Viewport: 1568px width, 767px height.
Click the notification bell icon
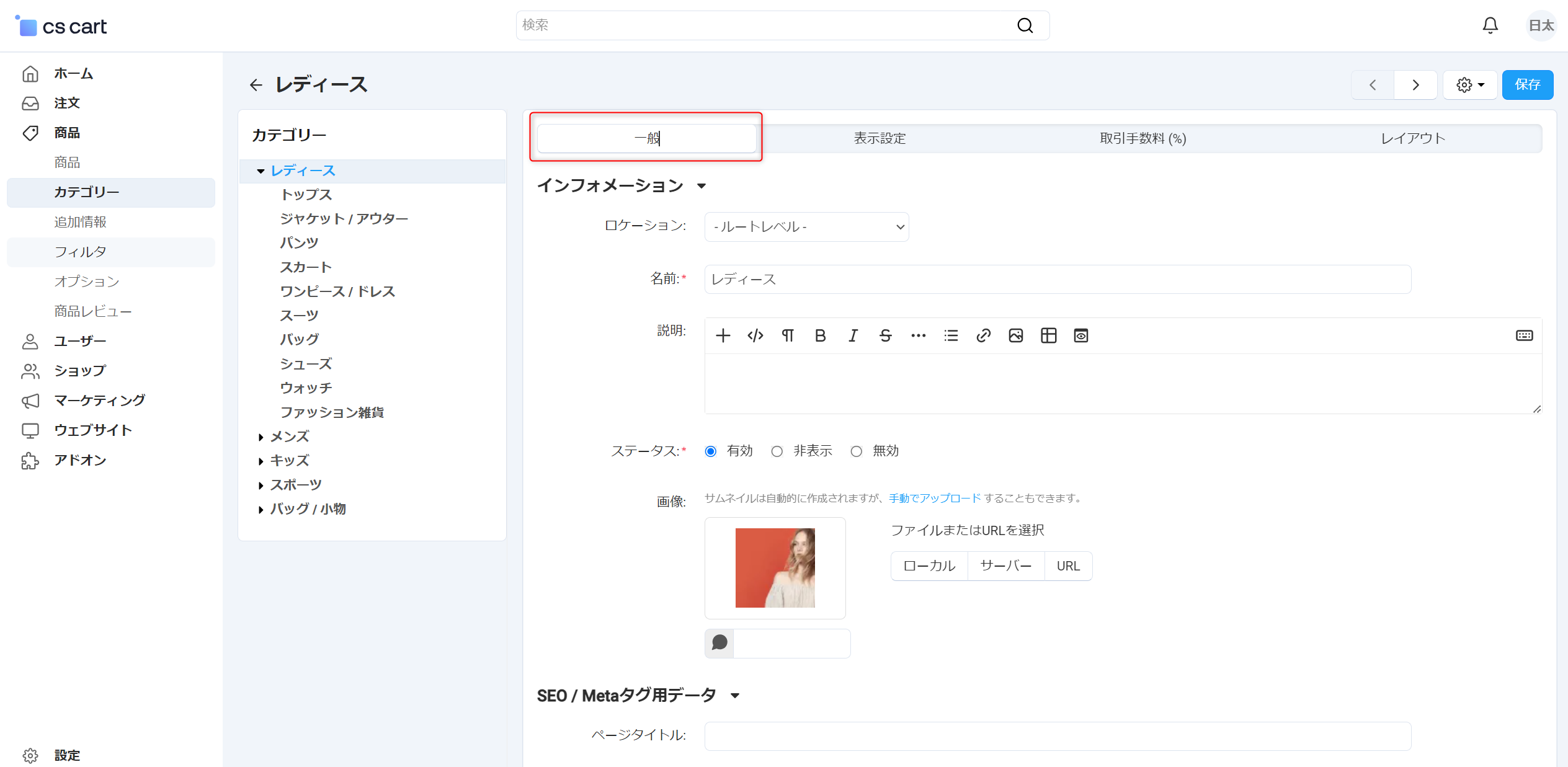(1490, 25)
